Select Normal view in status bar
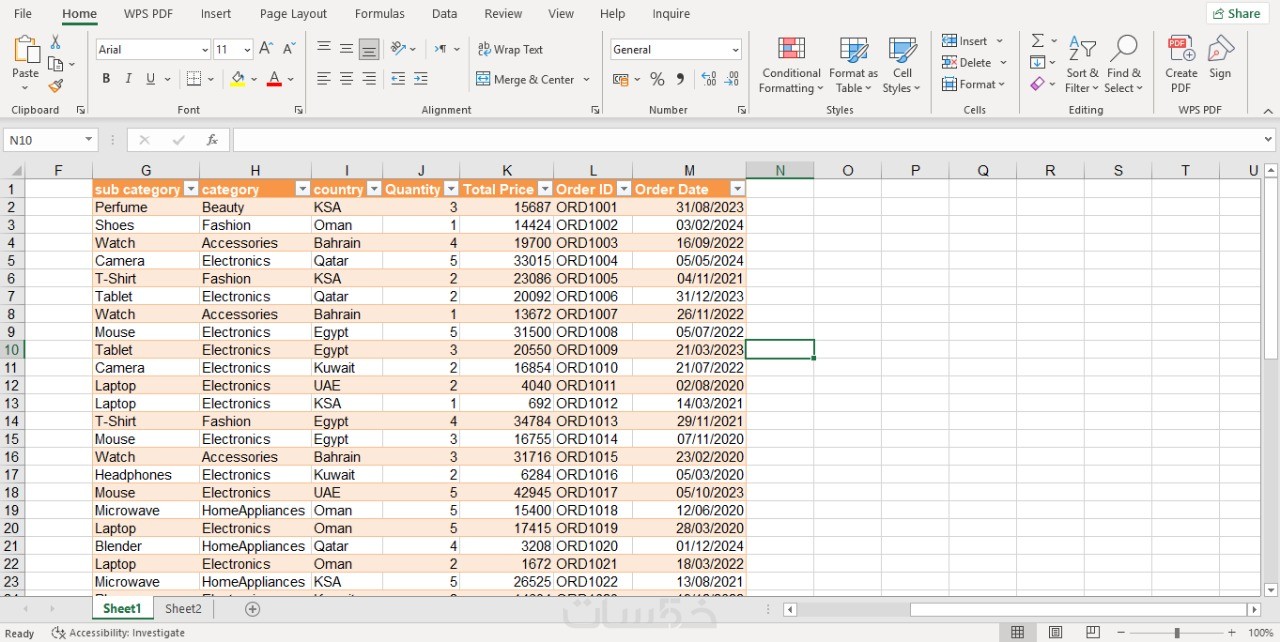1280x642 pixels. click(1018, 632)
